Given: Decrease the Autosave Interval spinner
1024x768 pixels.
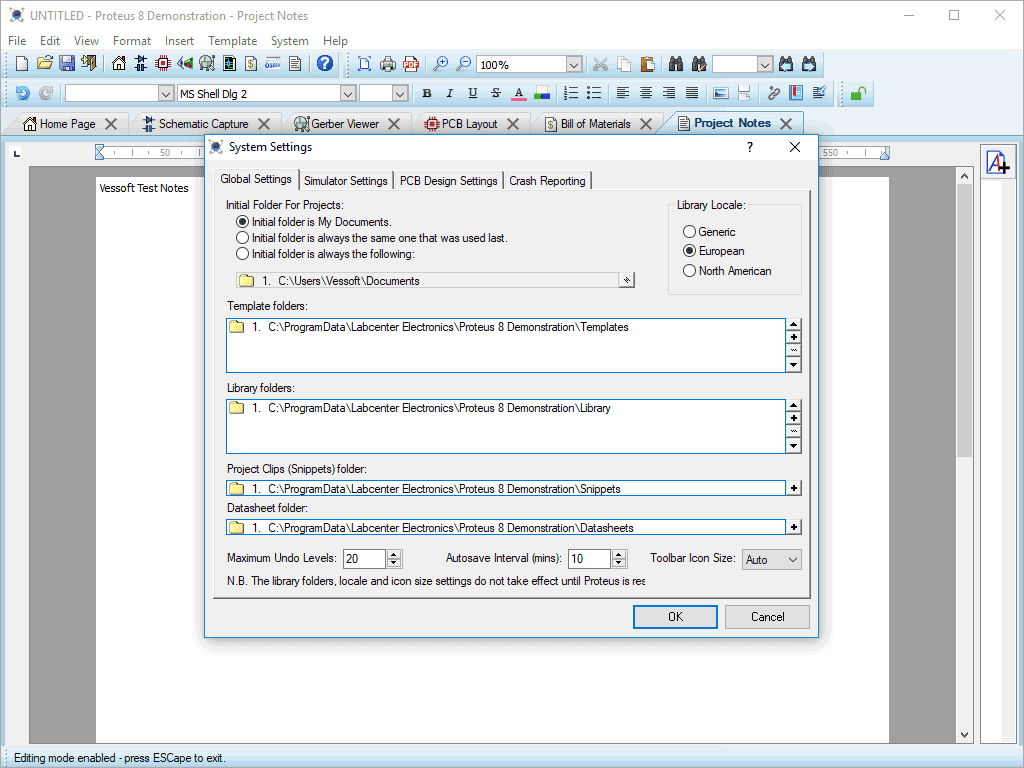Looking at the screenshot, I should 619,563.
